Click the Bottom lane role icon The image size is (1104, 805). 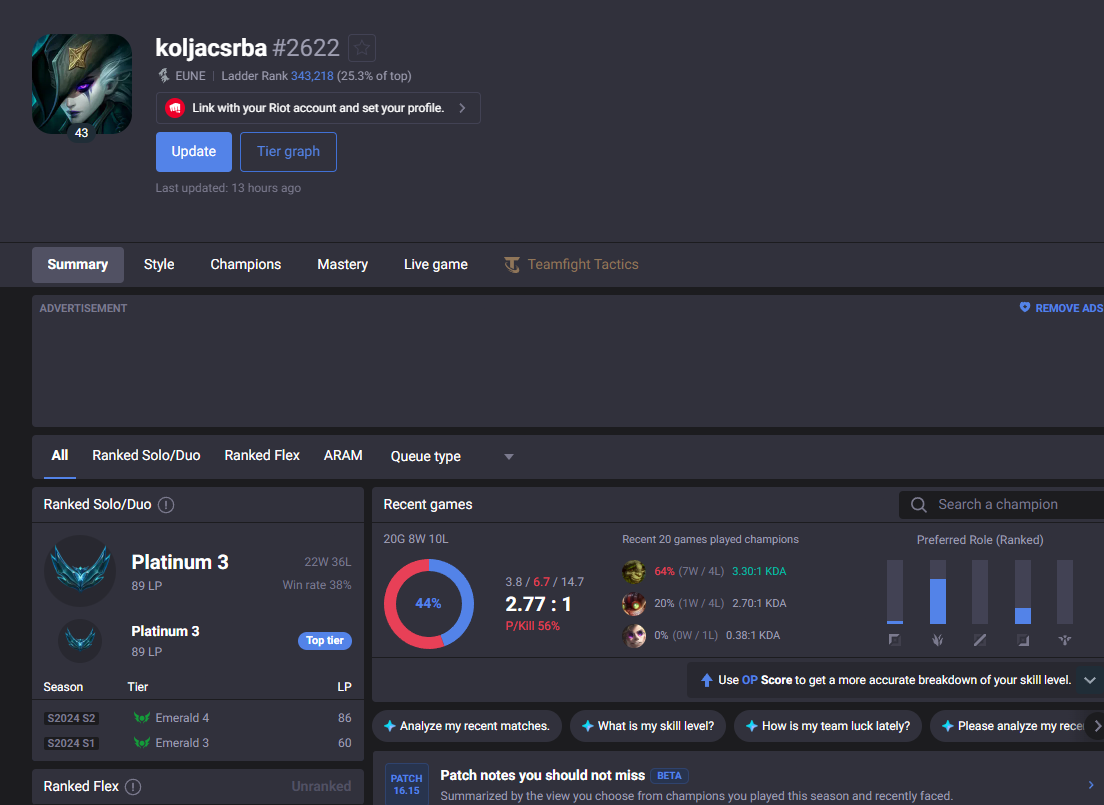tap(1022, 639)
